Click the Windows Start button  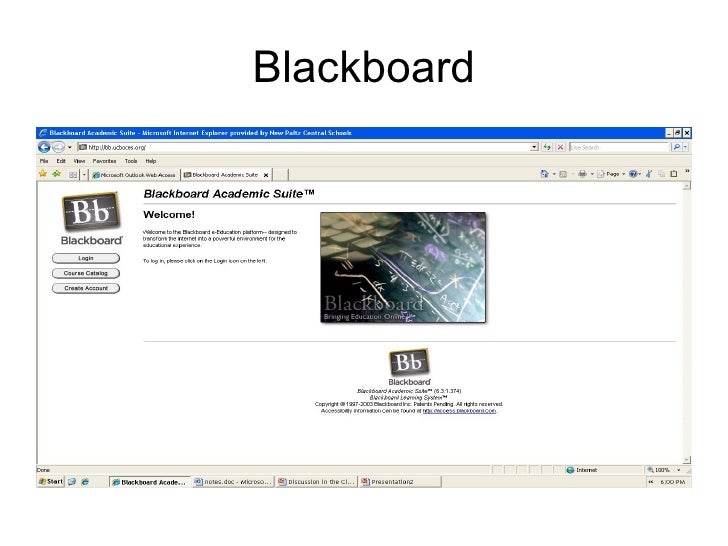point(51,482)
